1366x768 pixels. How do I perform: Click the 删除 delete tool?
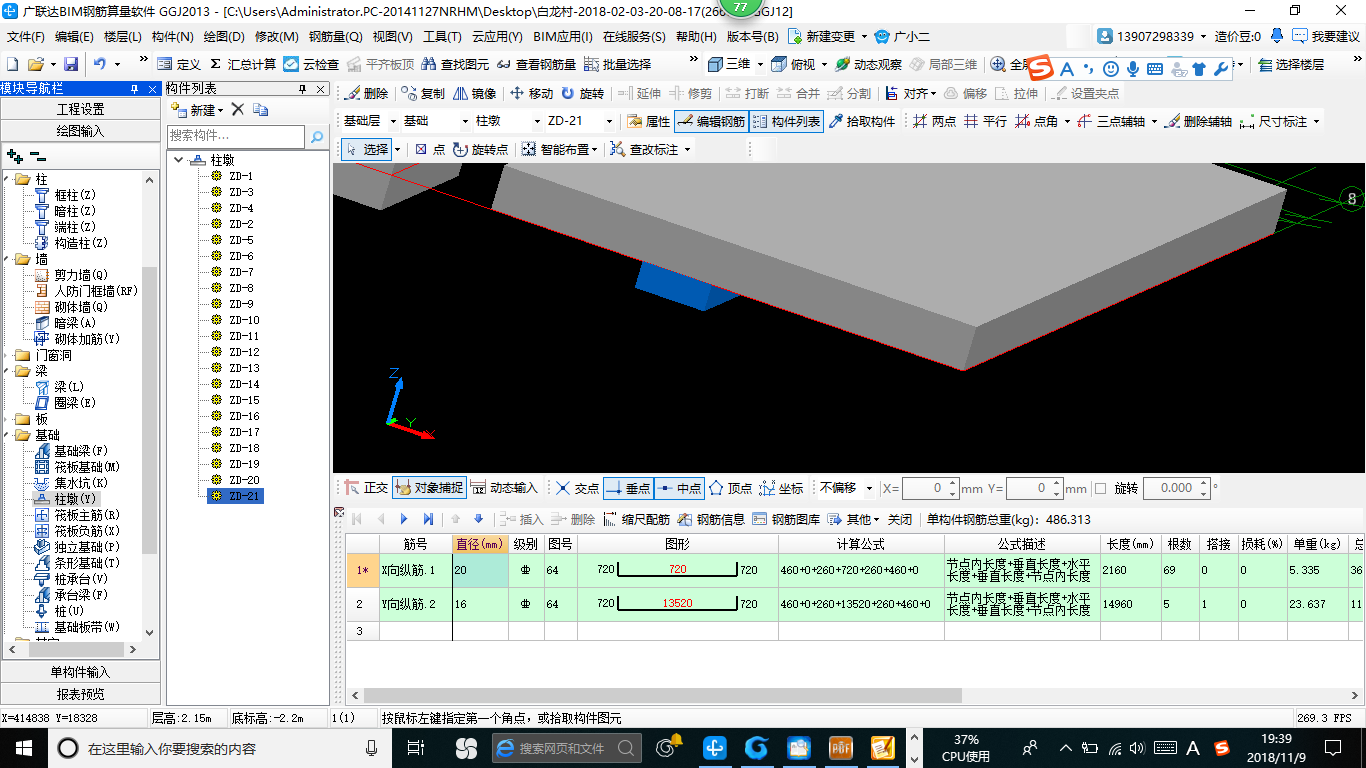pos(366,93)
